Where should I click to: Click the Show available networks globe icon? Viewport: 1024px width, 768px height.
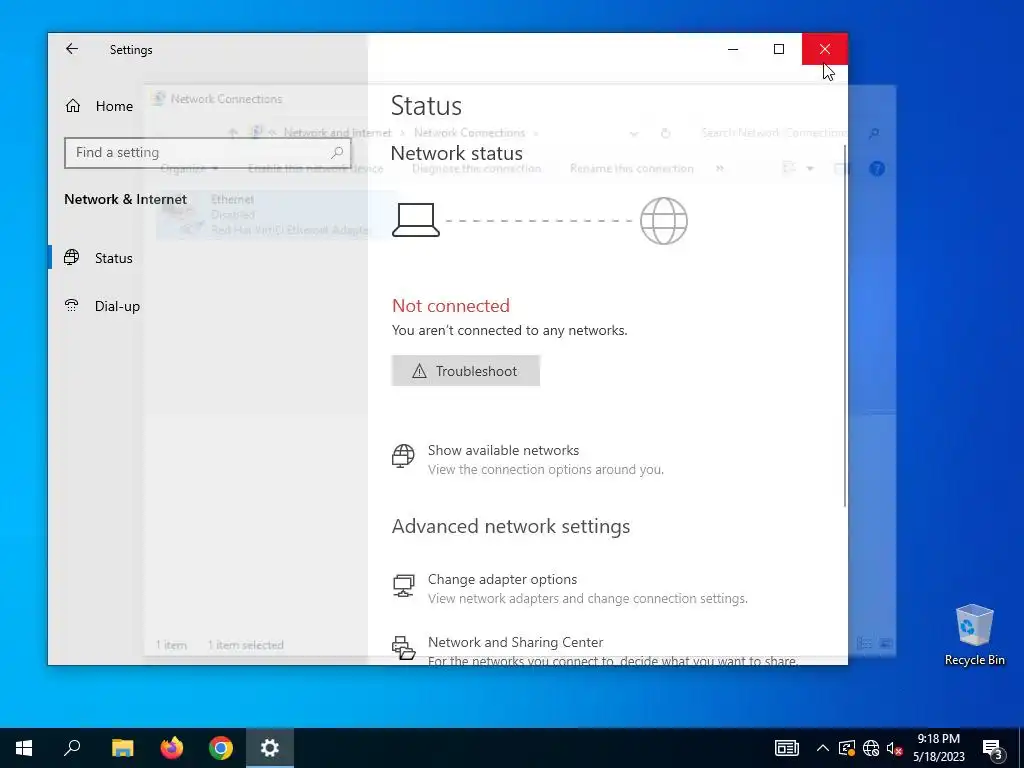coord(403,455)
